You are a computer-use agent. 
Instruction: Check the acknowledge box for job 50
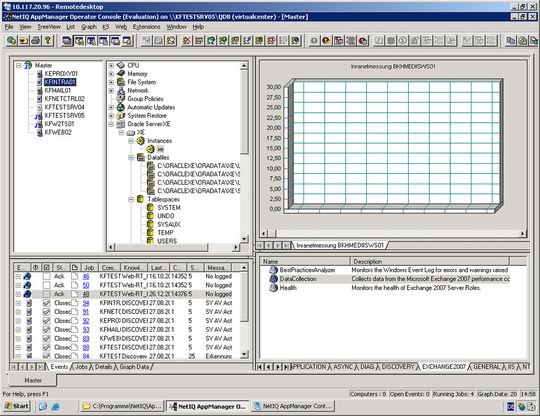pos(46,285)
